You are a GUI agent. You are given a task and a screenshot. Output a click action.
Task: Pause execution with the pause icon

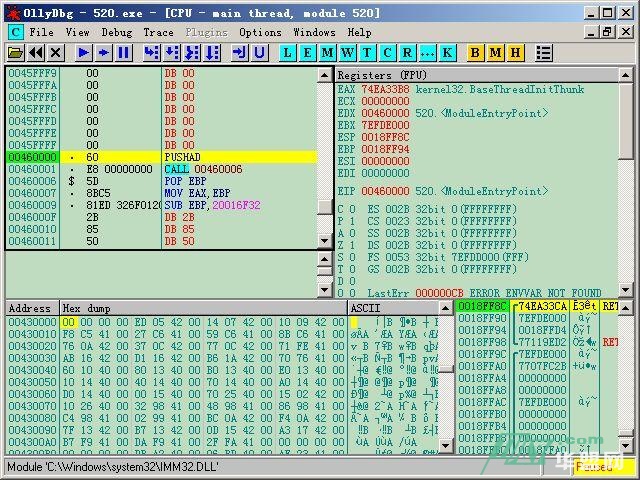pyautogui.click(x=124, y=52)
